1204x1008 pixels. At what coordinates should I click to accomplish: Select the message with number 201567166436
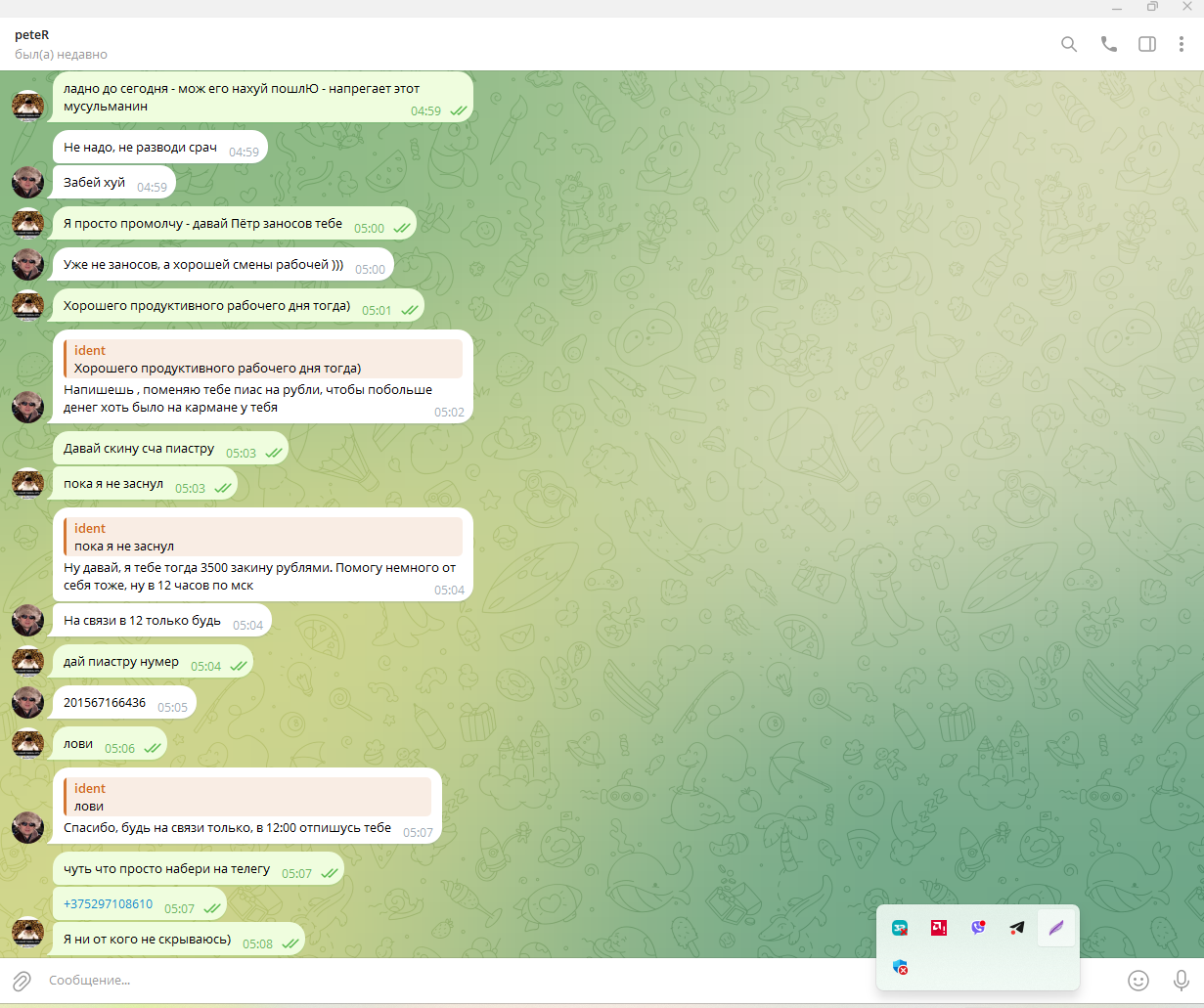coord(105,703)
